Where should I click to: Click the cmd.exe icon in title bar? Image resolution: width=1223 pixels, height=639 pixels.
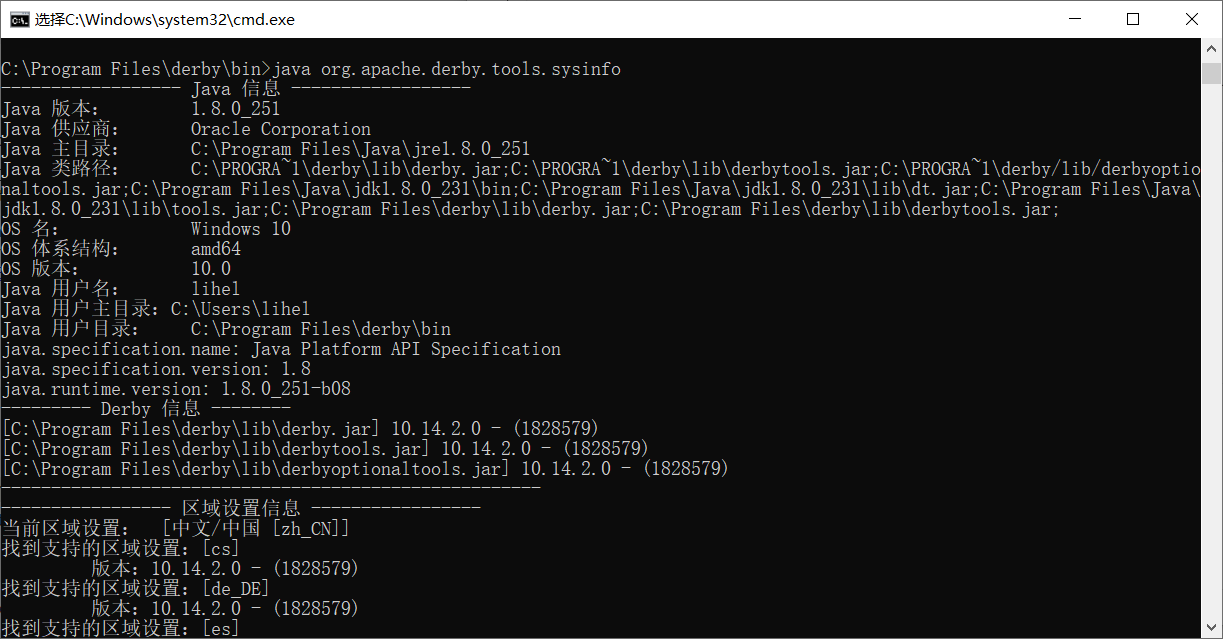[x=19, y=19]
